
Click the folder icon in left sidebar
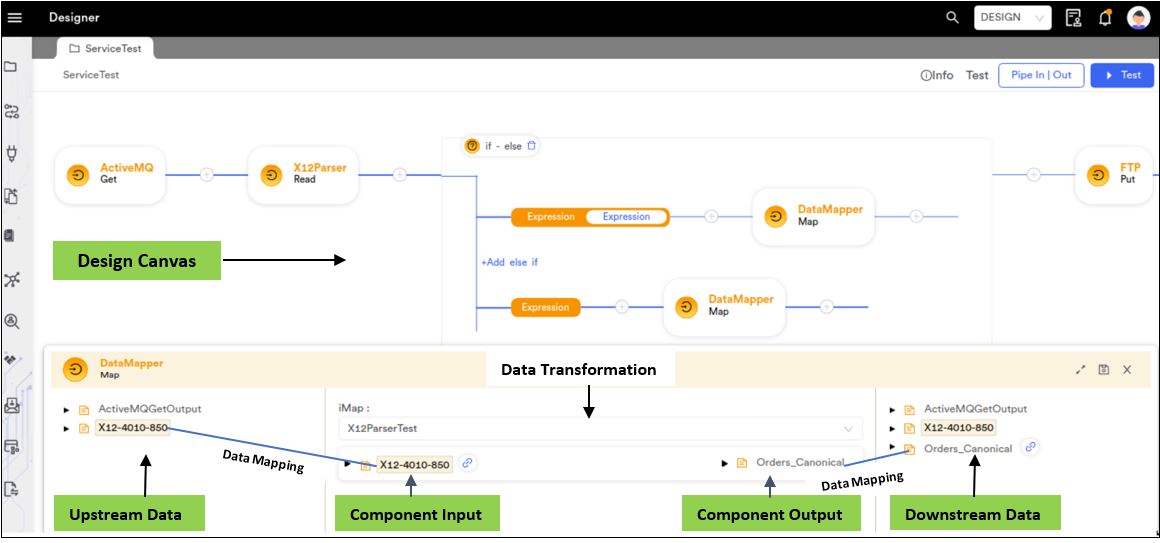tap(11, 67)
